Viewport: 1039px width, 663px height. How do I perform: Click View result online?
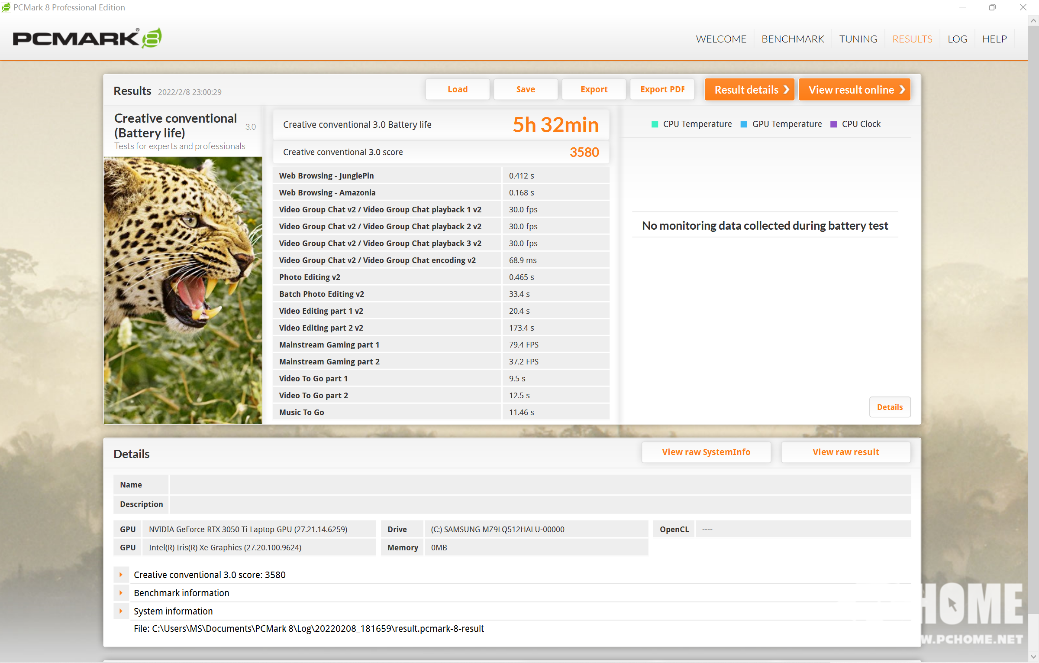point(855,90)
